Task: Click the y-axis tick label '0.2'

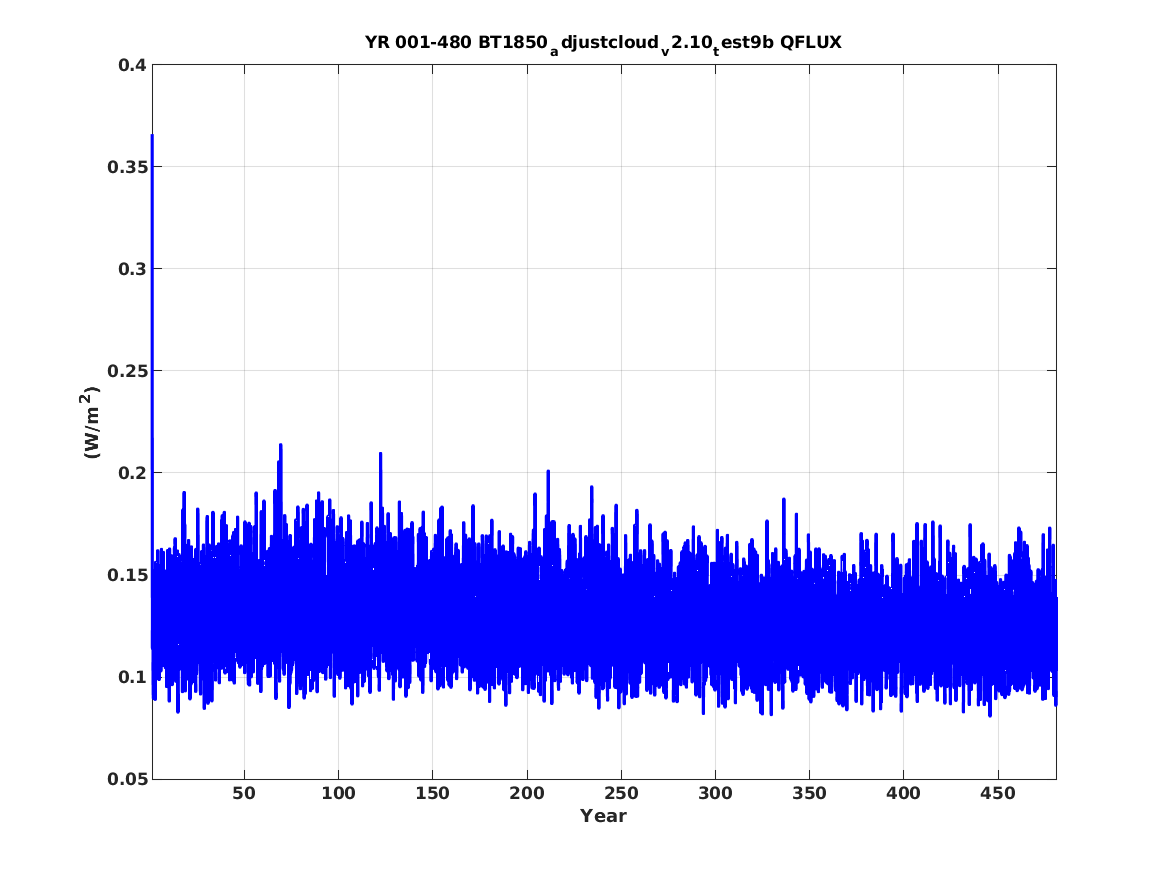Action: 132,473
